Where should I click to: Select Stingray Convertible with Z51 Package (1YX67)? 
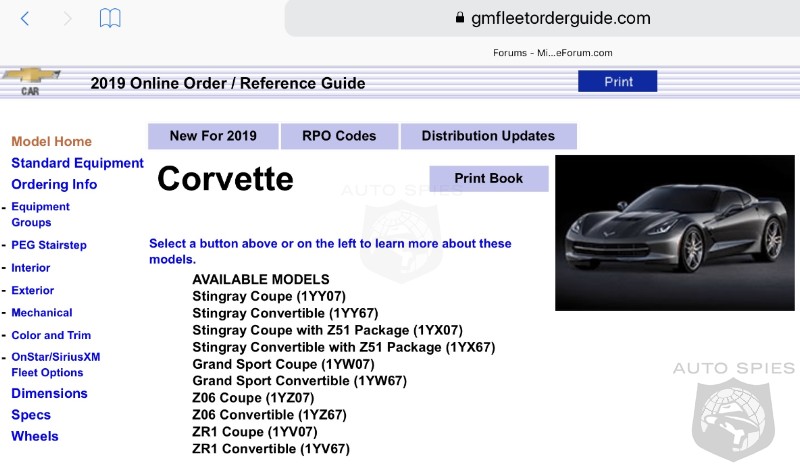344,347
